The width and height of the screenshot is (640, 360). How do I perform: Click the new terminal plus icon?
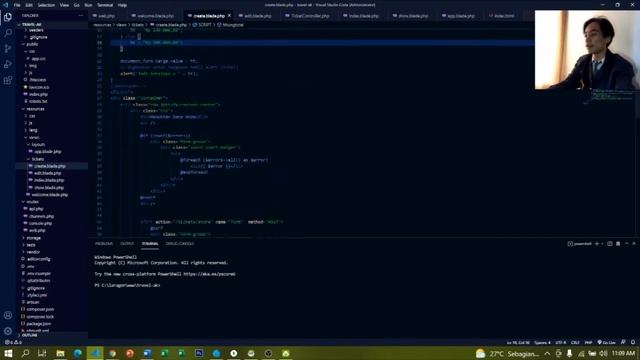click(597, 244)
